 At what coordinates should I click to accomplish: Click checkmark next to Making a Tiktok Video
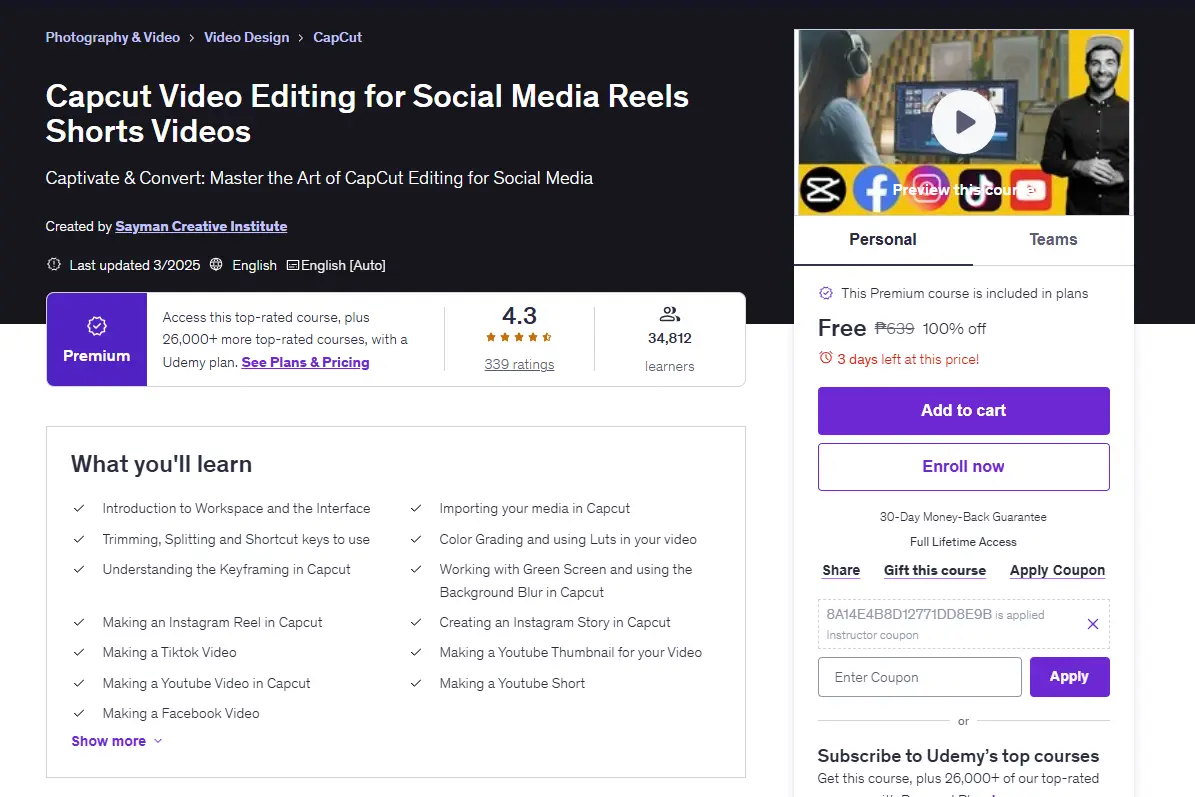point(78,652)
